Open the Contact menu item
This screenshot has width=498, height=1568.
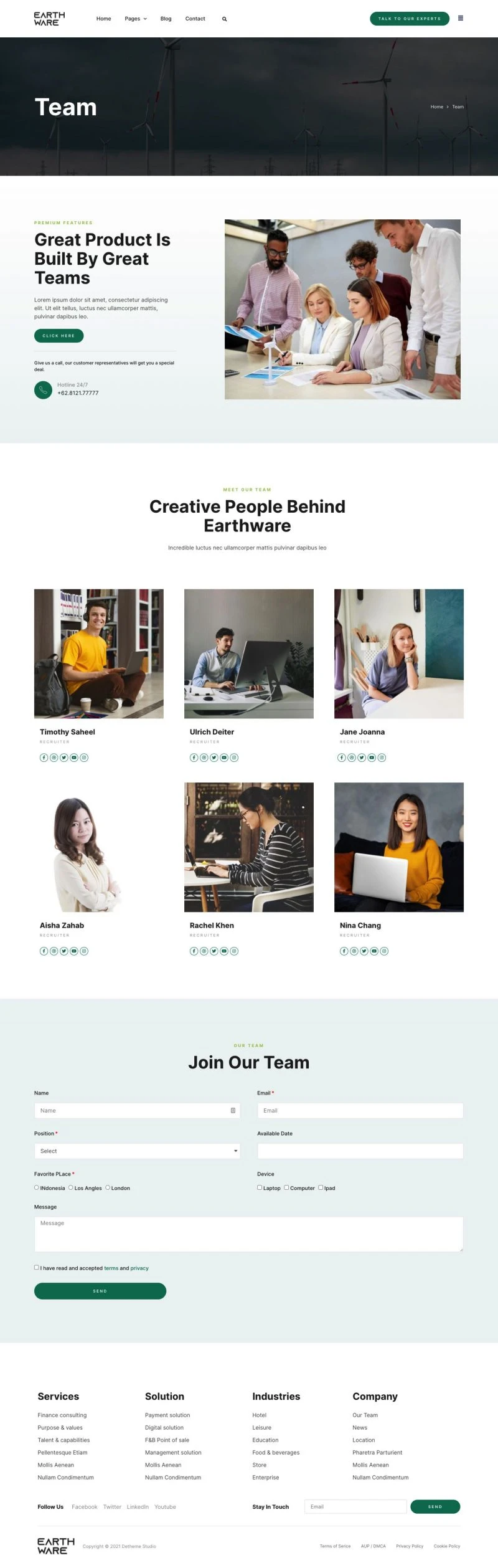(x=195, y=19)
